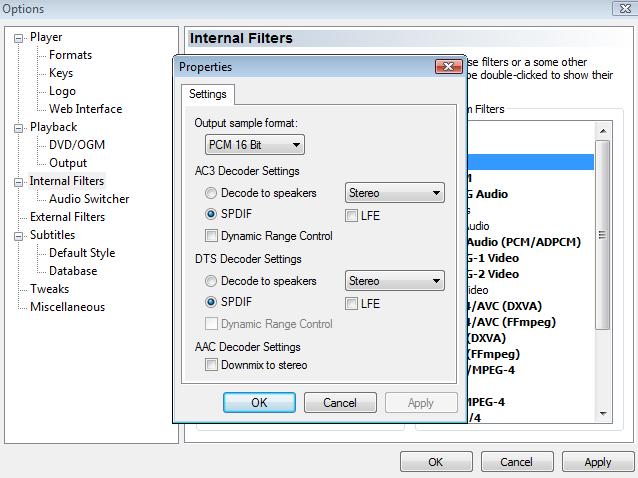Toggle AC3 Dynamic Range Control
Viewport: 638px width, 478px height.
click(211, 236)
